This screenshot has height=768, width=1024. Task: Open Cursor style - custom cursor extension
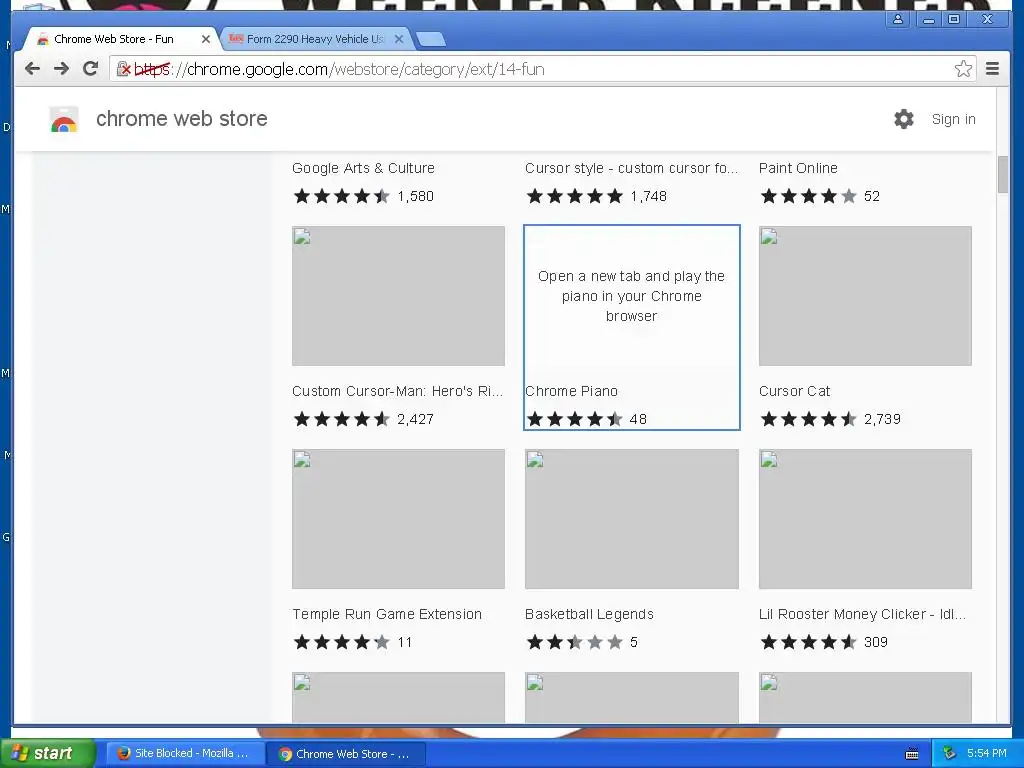click(x=632, y=168)
